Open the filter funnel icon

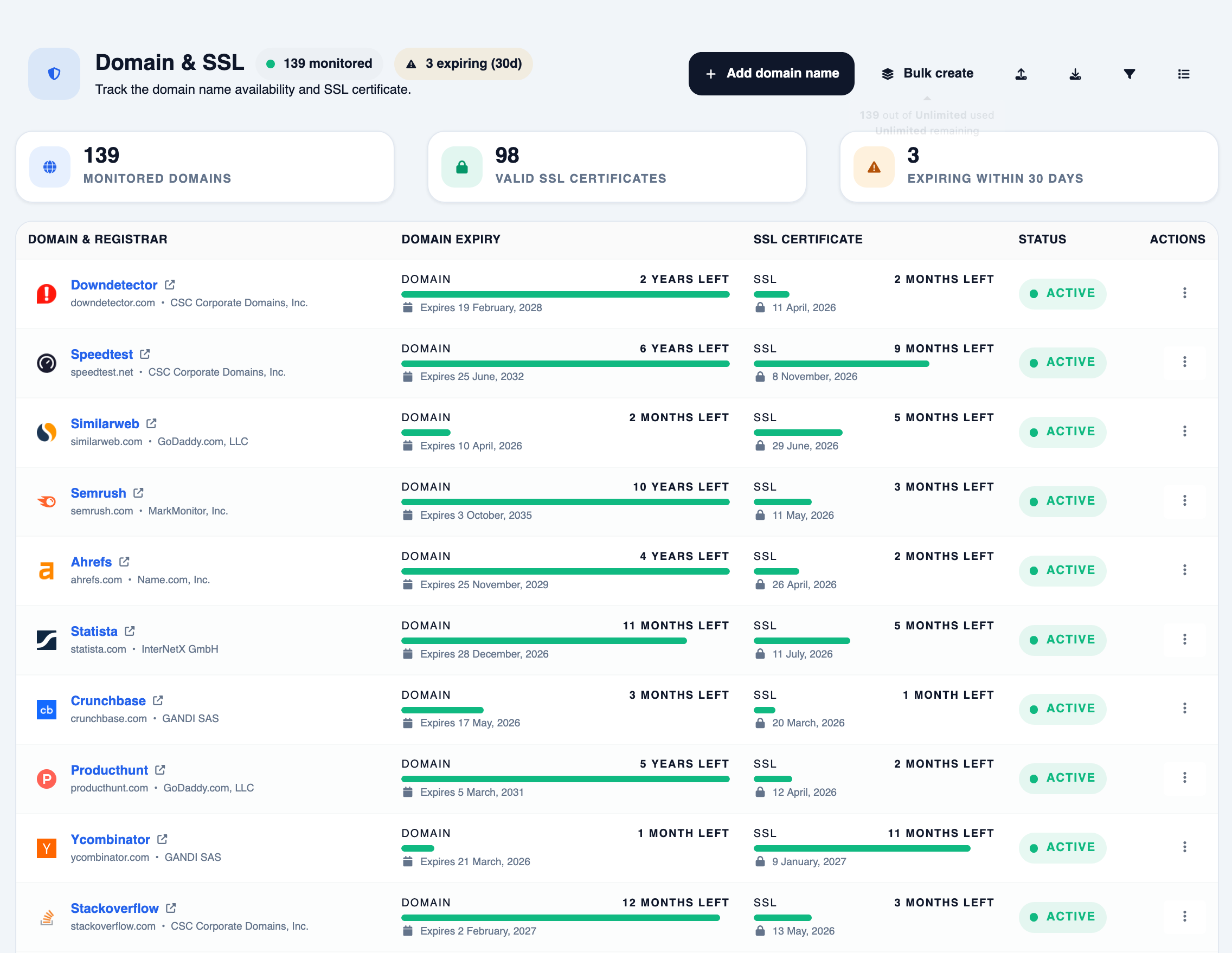(1130, 74)
